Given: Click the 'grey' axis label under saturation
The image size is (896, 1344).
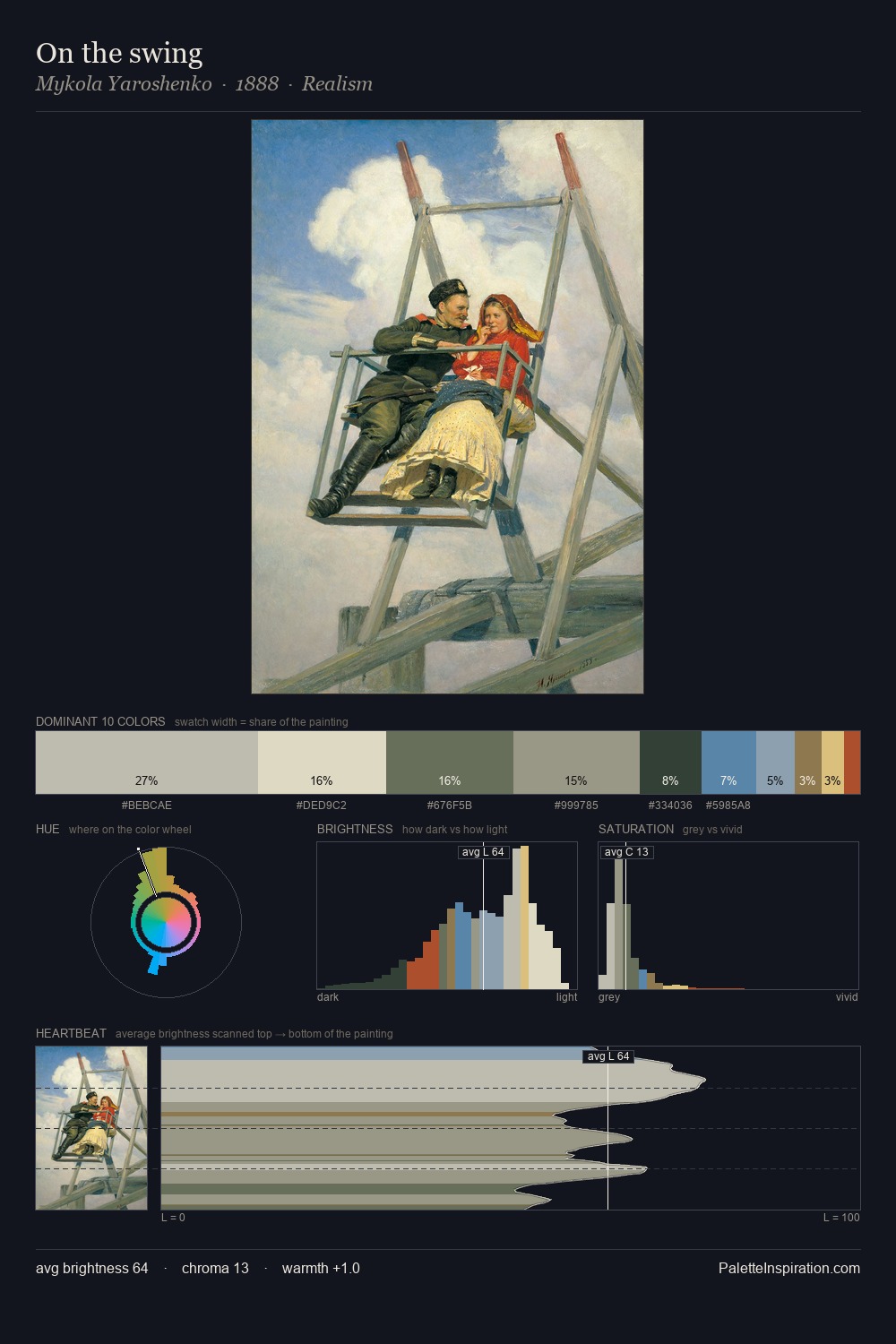Looking at the screenshot, I should [609, 997].
